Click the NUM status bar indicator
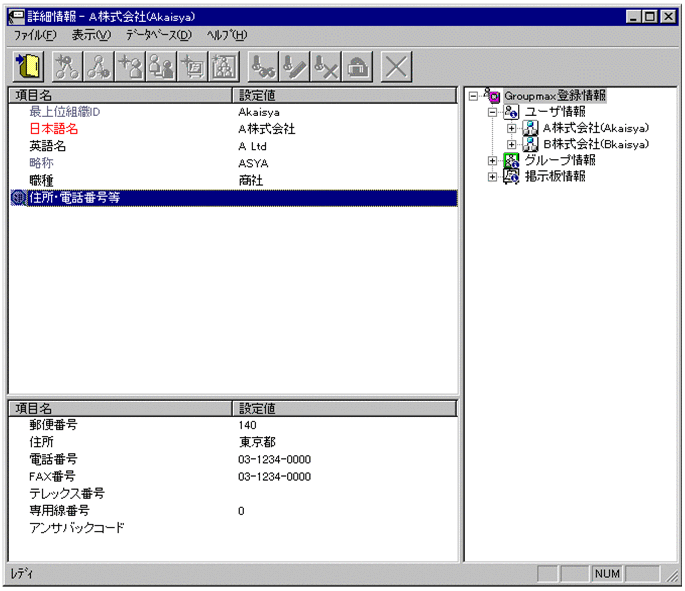 point(607,574)
